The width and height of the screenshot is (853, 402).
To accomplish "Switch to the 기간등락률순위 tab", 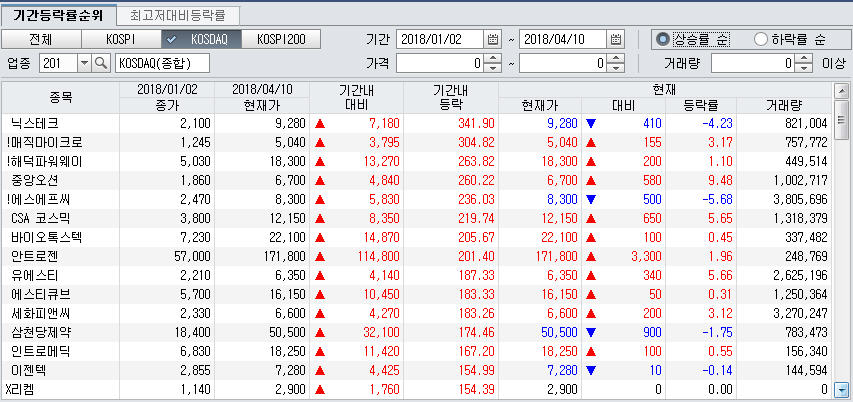I will pos(58,15).
